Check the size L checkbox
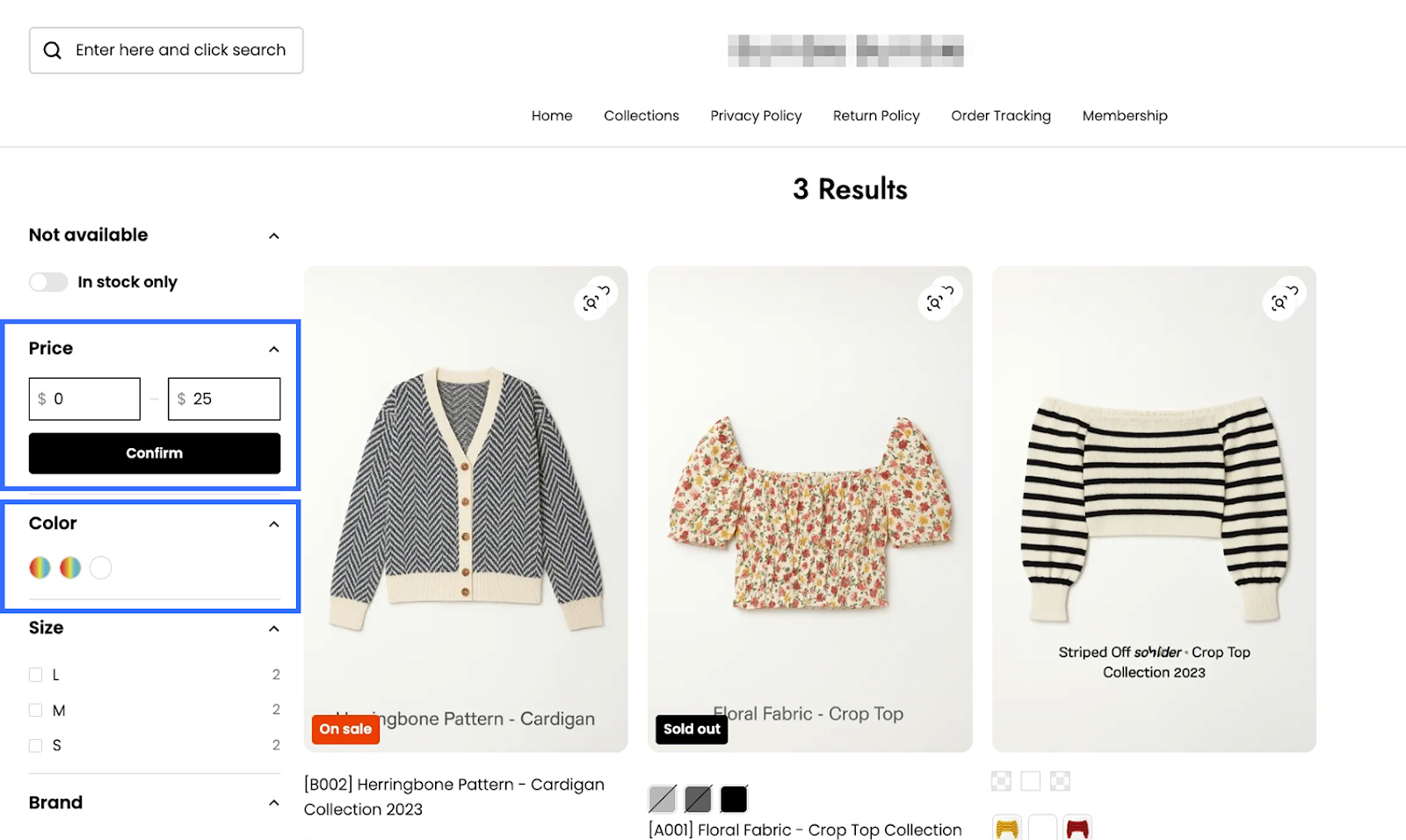 (x=36, y=675)
